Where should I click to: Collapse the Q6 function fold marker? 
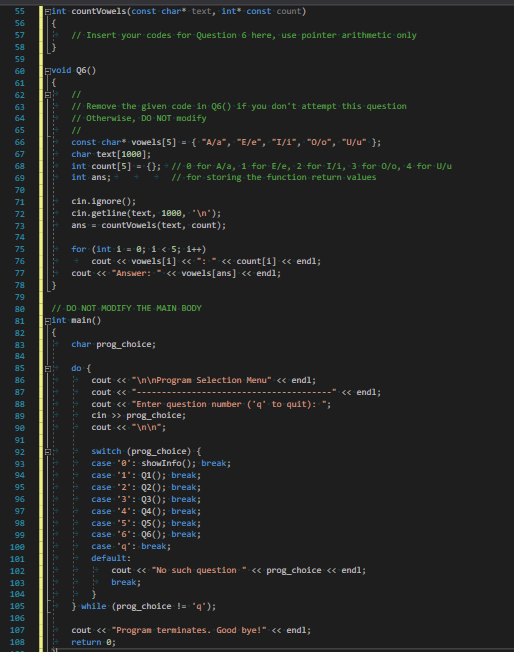[x=48, y=71]
